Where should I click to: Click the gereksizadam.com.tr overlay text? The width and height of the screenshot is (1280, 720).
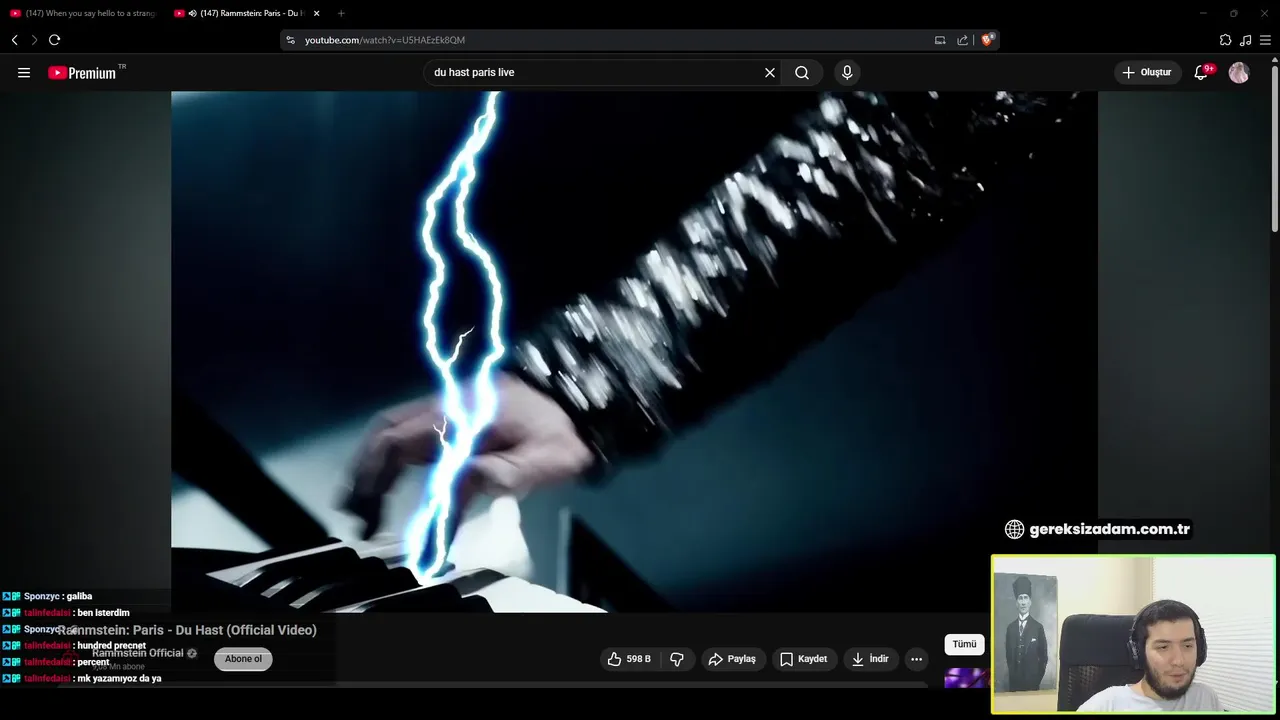click(x=1109, y=529)
